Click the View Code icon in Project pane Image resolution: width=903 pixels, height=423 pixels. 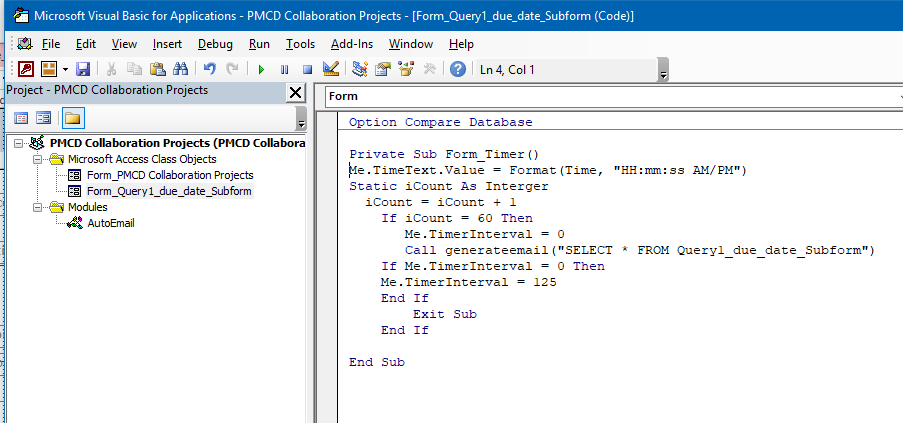[21, 118]
